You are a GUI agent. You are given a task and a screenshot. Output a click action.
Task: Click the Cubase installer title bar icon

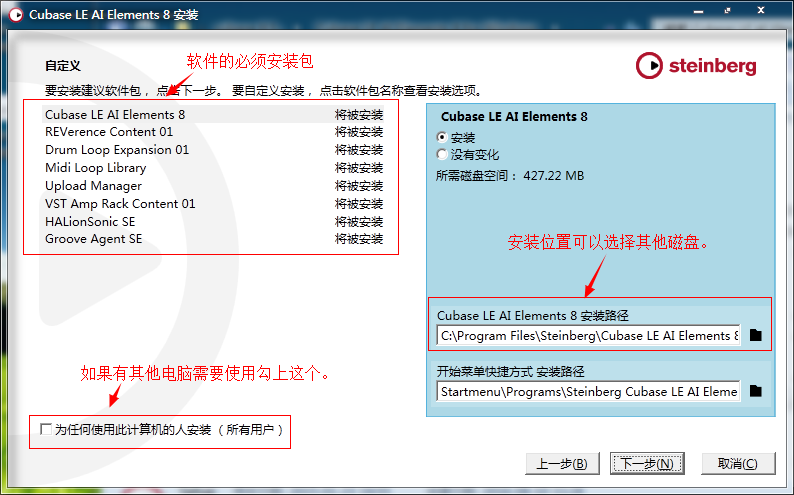tap(15, 15)
